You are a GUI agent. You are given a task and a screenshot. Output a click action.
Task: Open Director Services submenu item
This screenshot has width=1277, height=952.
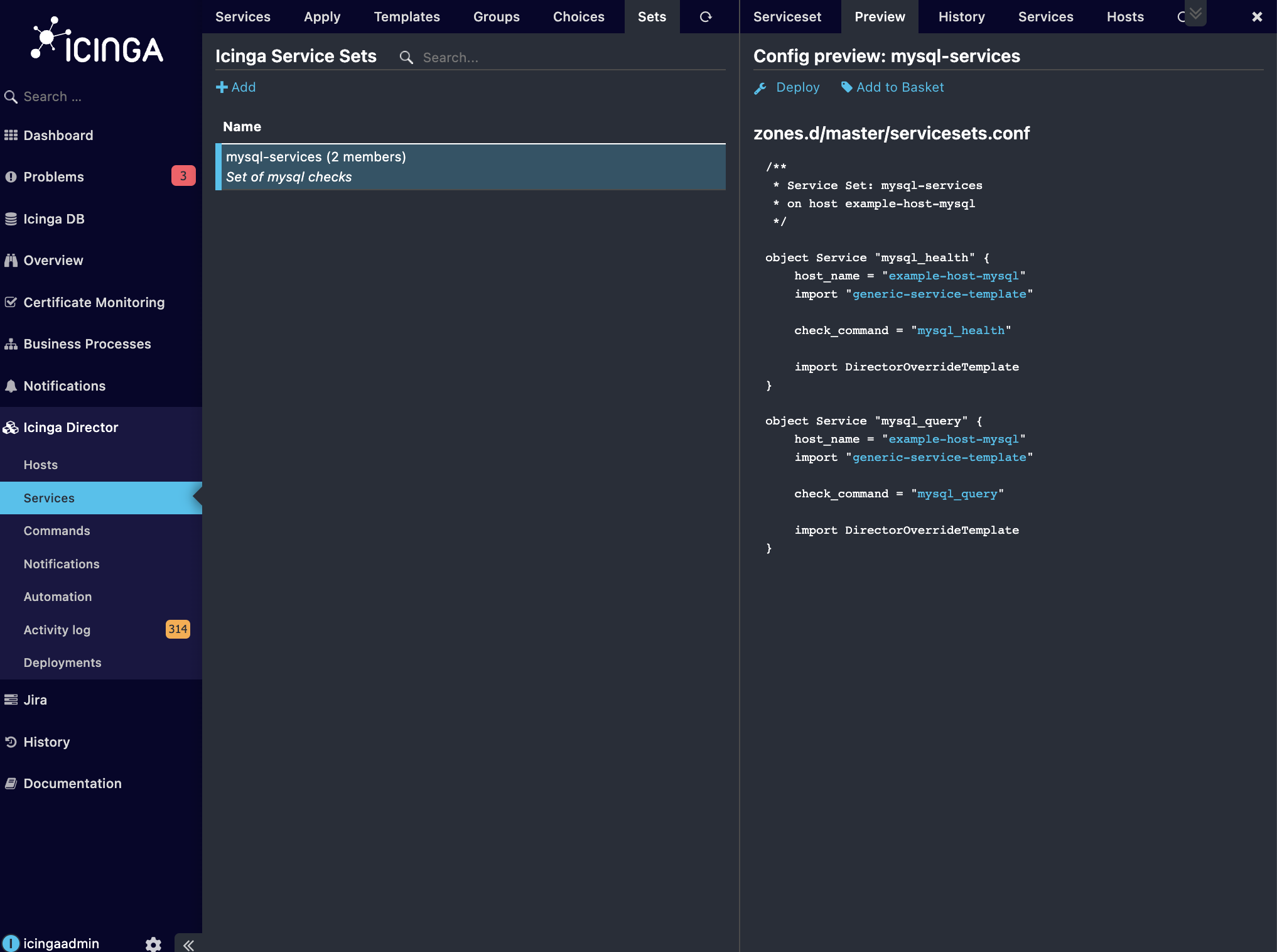(101, 498)
